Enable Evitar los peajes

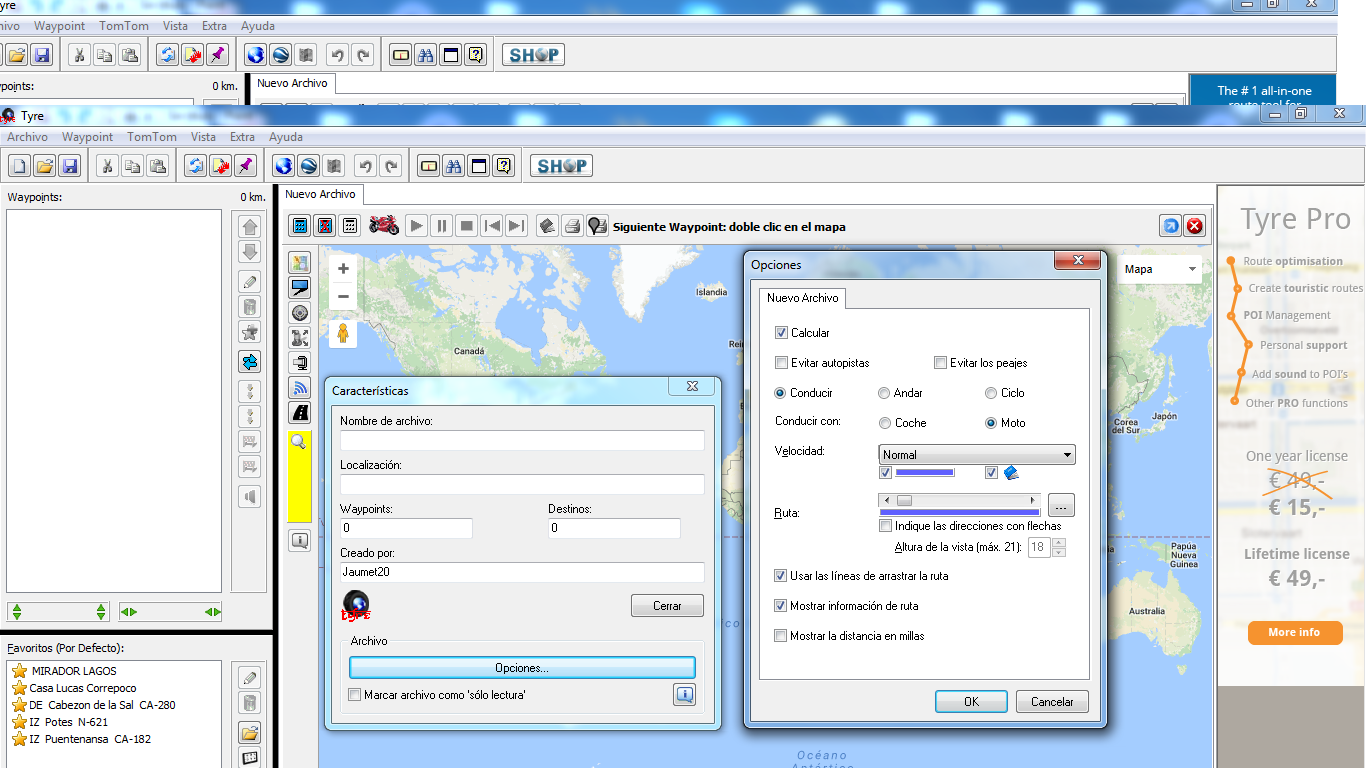[x=940, y=363]
